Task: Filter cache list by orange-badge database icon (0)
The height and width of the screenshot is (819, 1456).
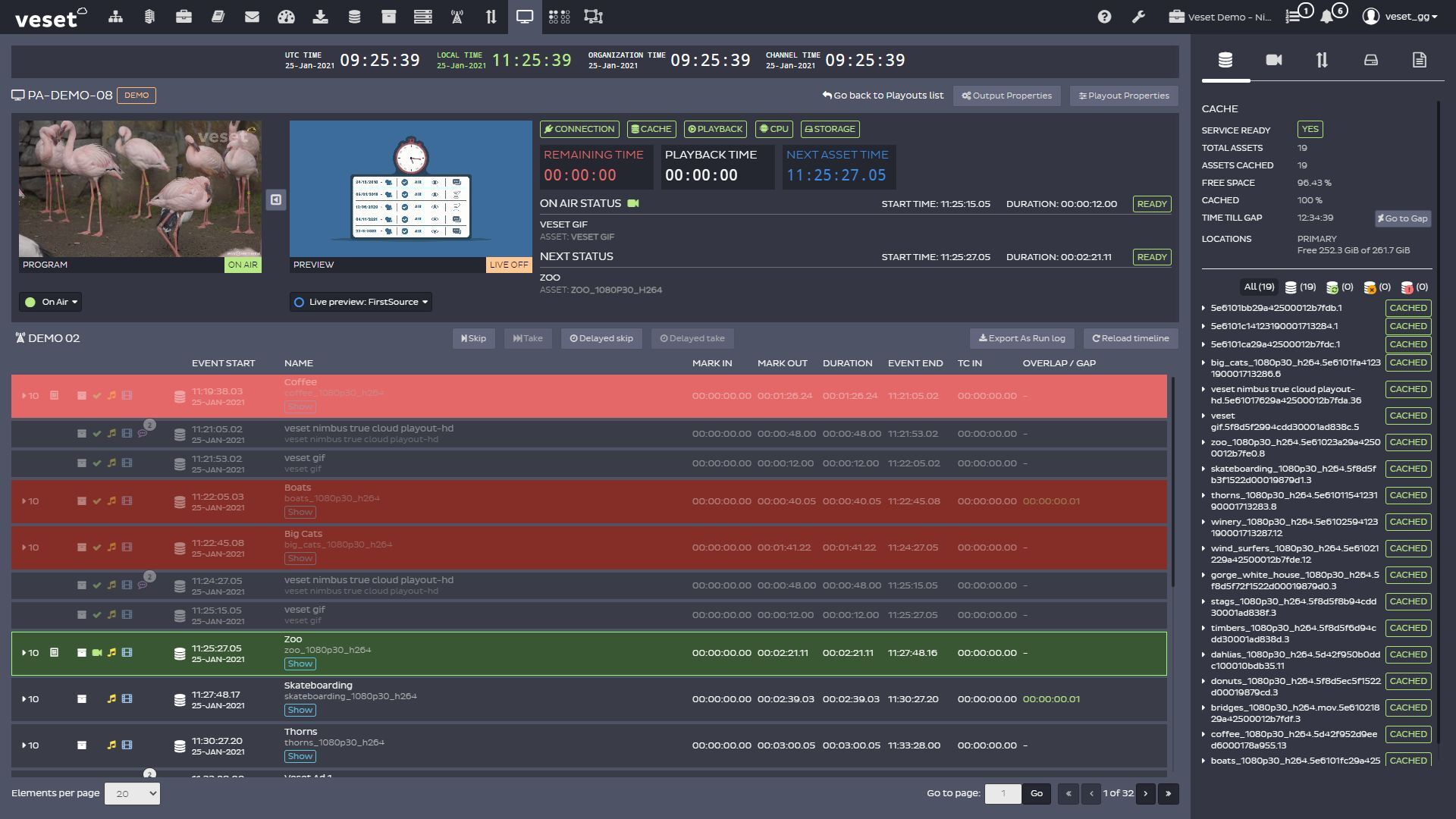Action: coord(1377,287)
